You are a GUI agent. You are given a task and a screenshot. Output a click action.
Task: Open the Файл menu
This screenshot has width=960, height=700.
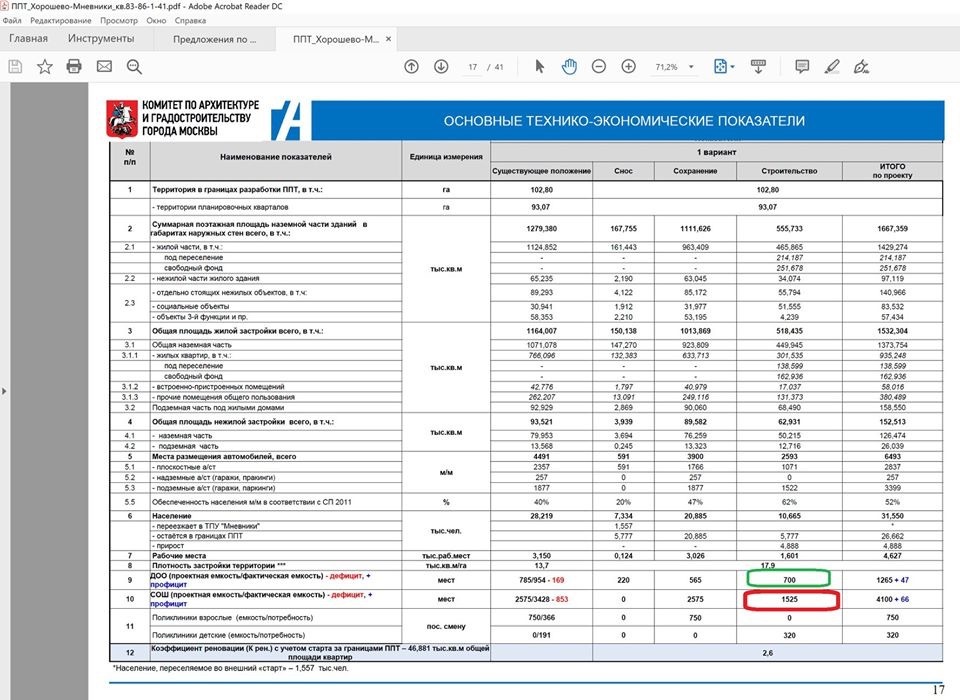point(12,20)
